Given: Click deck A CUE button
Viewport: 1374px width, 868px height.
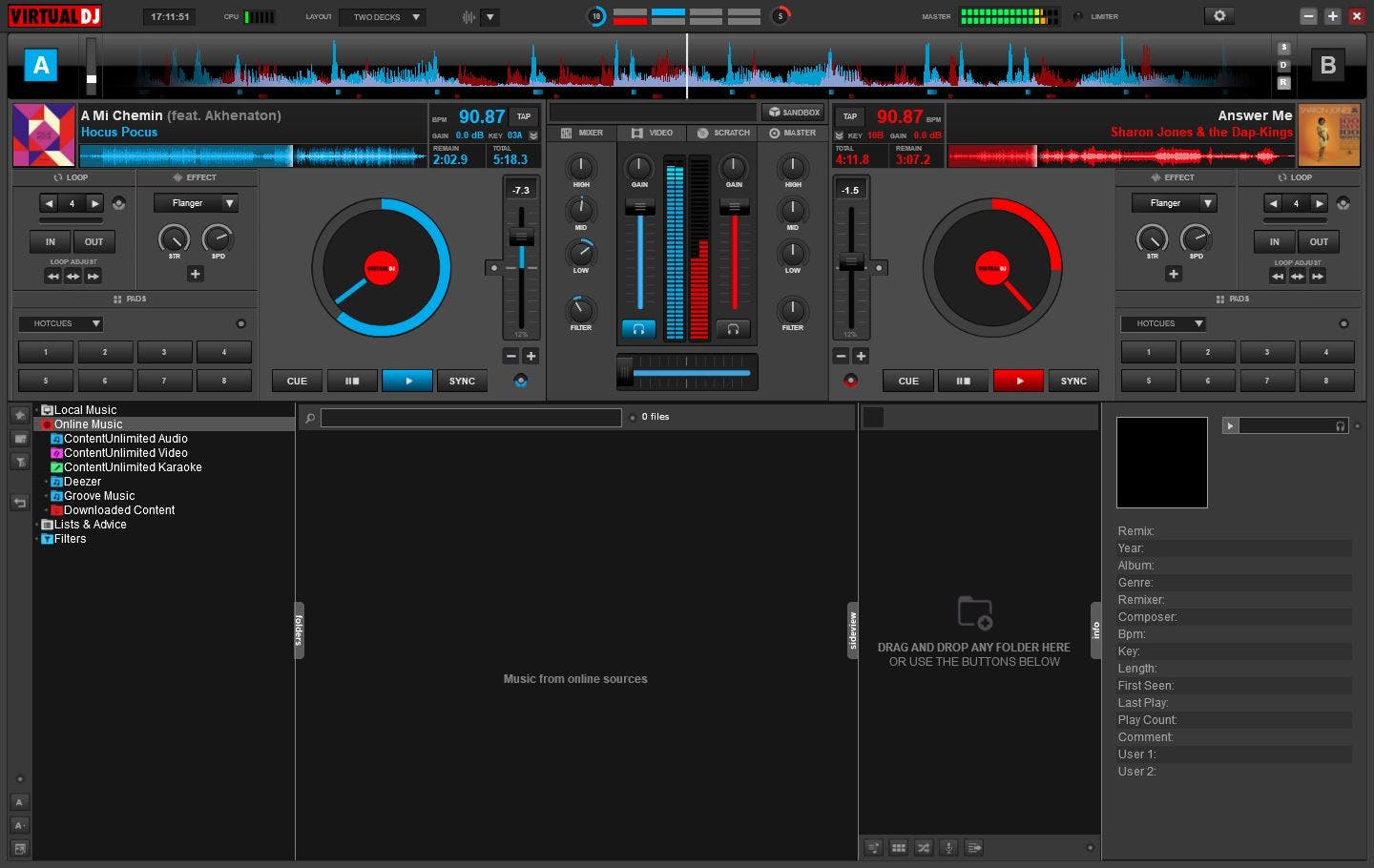Looking at the screenshot, I should [297, 382].
